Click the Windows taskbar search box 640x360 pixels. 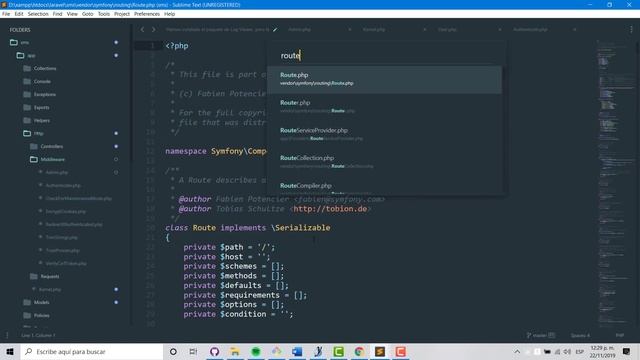[x=92, y=351]
